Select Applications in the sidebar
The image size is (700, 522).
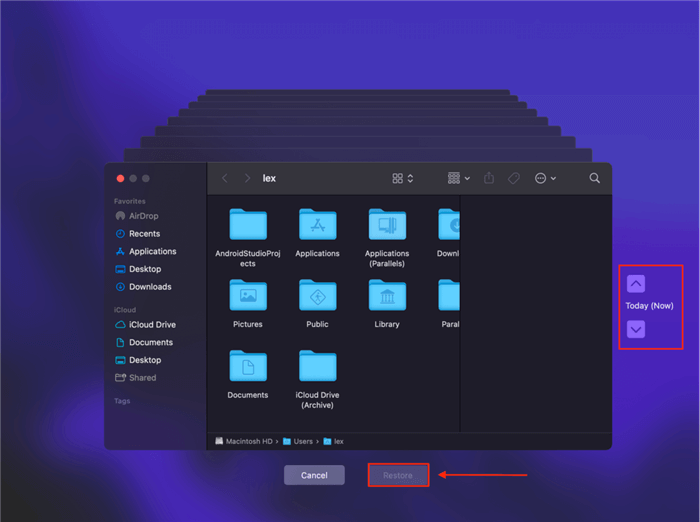pos(152,252)
